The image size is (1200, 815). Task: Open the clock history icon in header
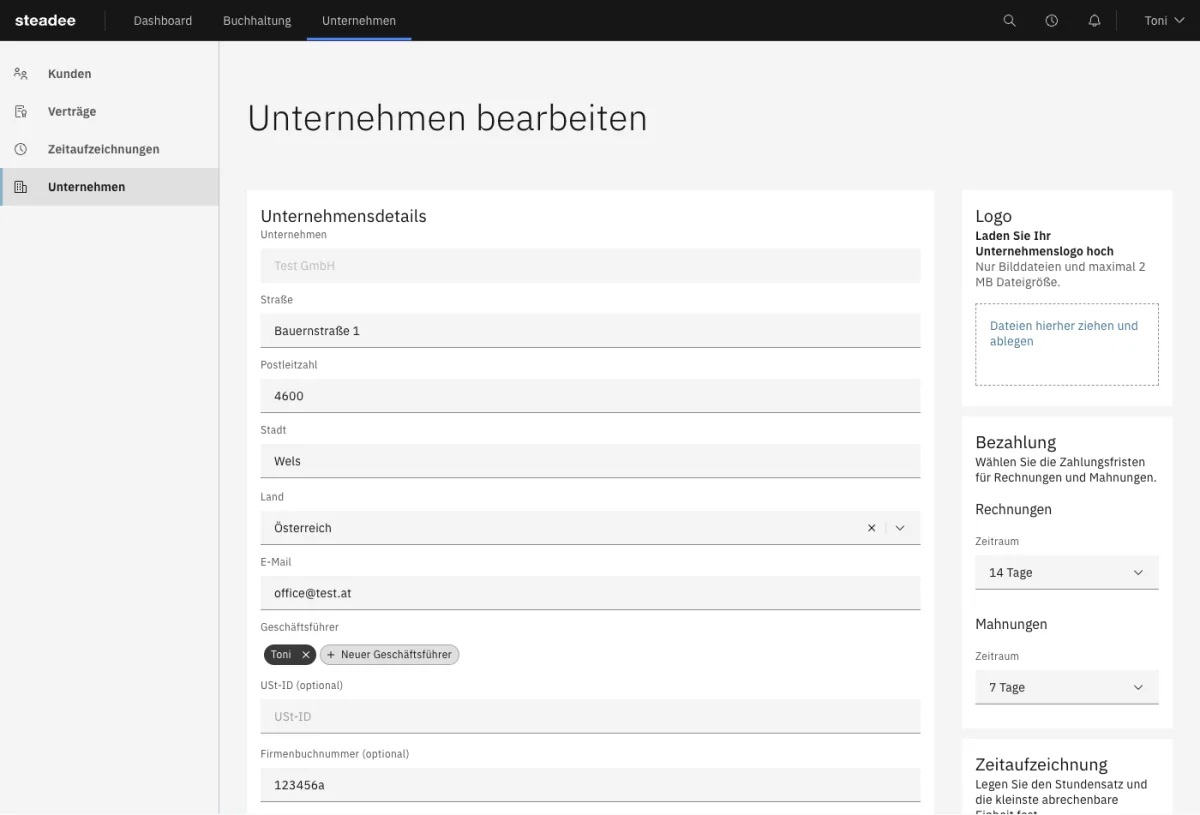pyautogui.click(x=1051, y=20)
